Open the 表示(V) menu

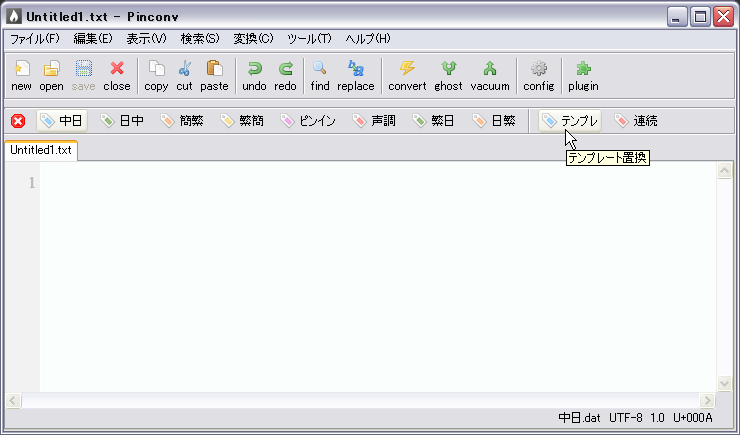[146, 39]
